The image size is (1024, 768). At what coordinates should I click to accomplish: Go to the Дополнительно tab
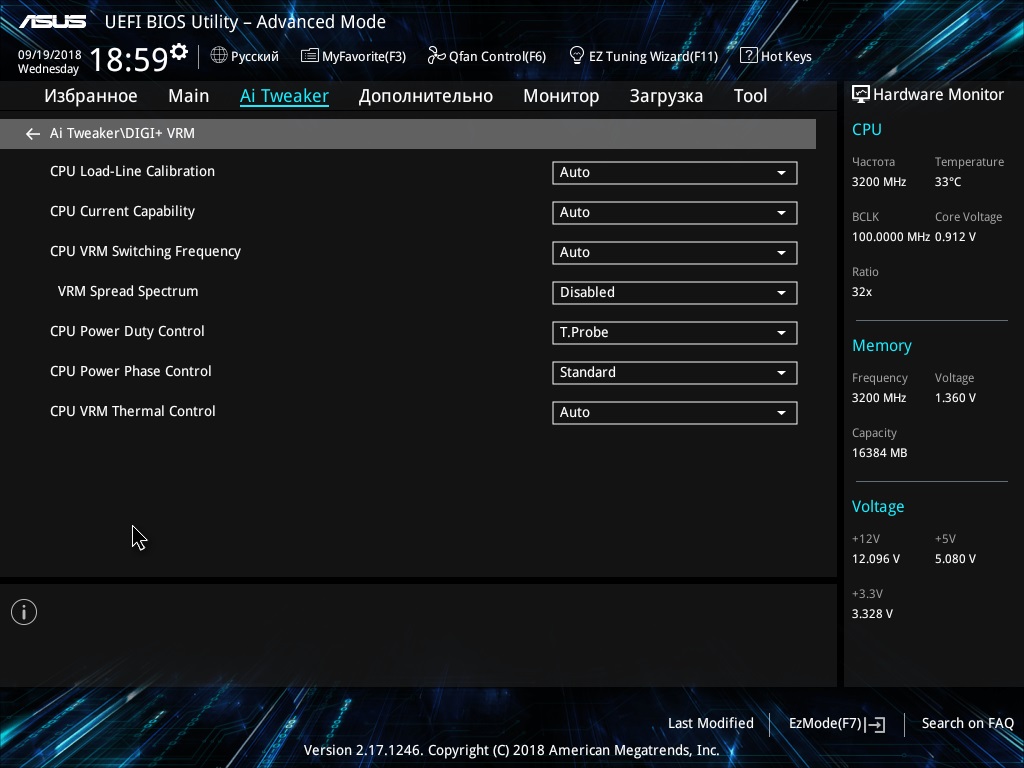pyautogui.click(x=426, y=96)
